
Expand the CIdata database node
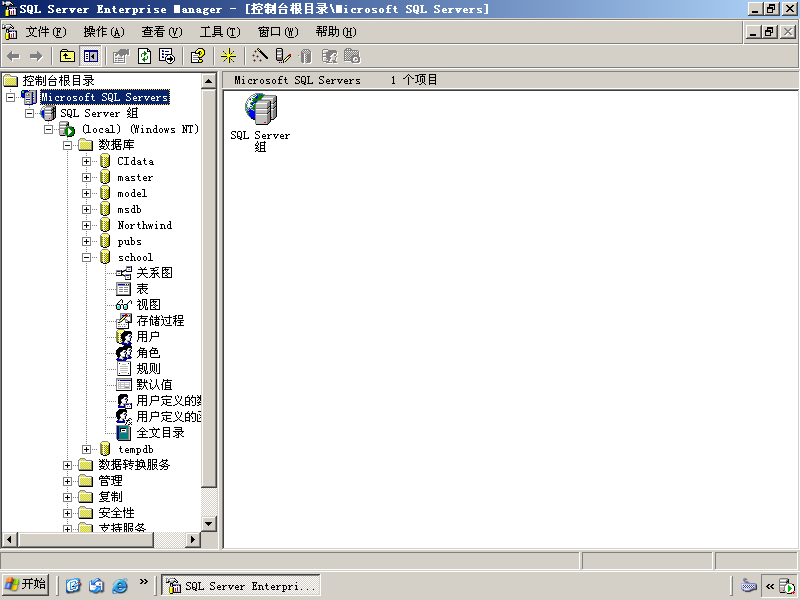point(86,162)
